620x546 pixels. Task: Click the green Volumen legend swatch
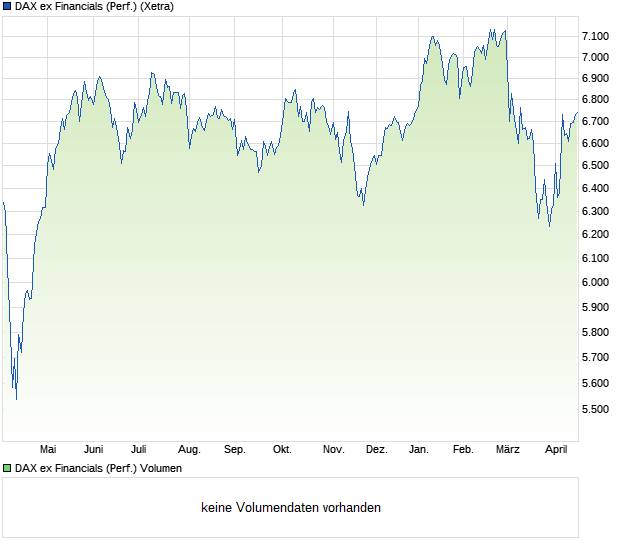7,469
